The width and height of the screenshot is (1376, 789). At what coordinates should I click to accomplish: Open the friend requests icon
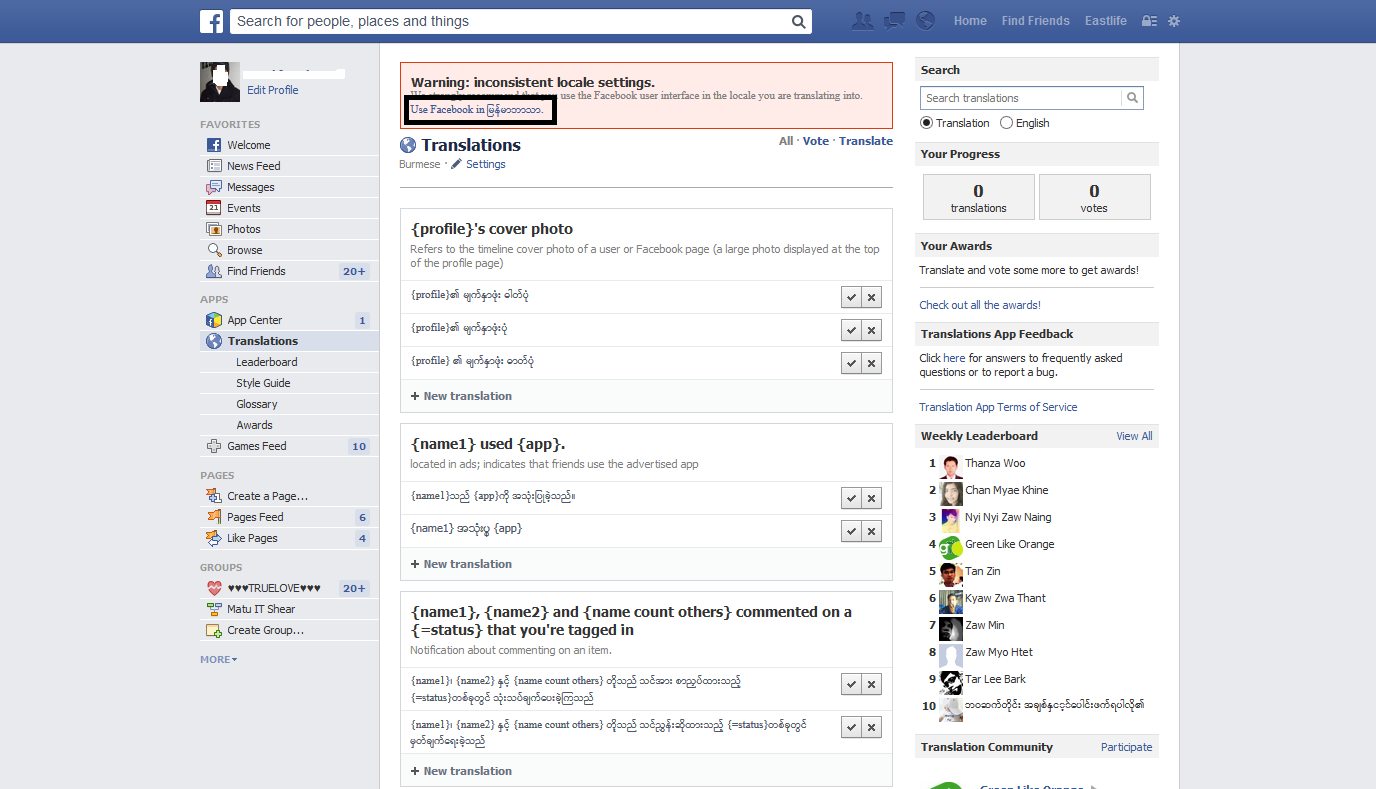point(862,20)
